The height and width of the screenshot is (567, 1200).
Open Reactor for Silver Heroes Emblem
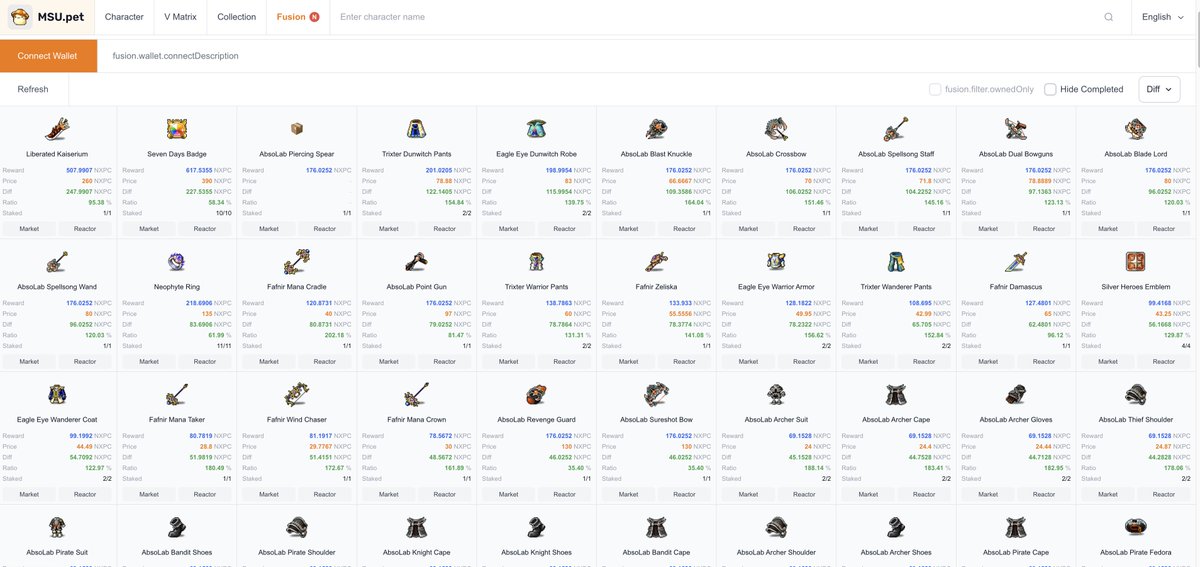pos(1164,361)
